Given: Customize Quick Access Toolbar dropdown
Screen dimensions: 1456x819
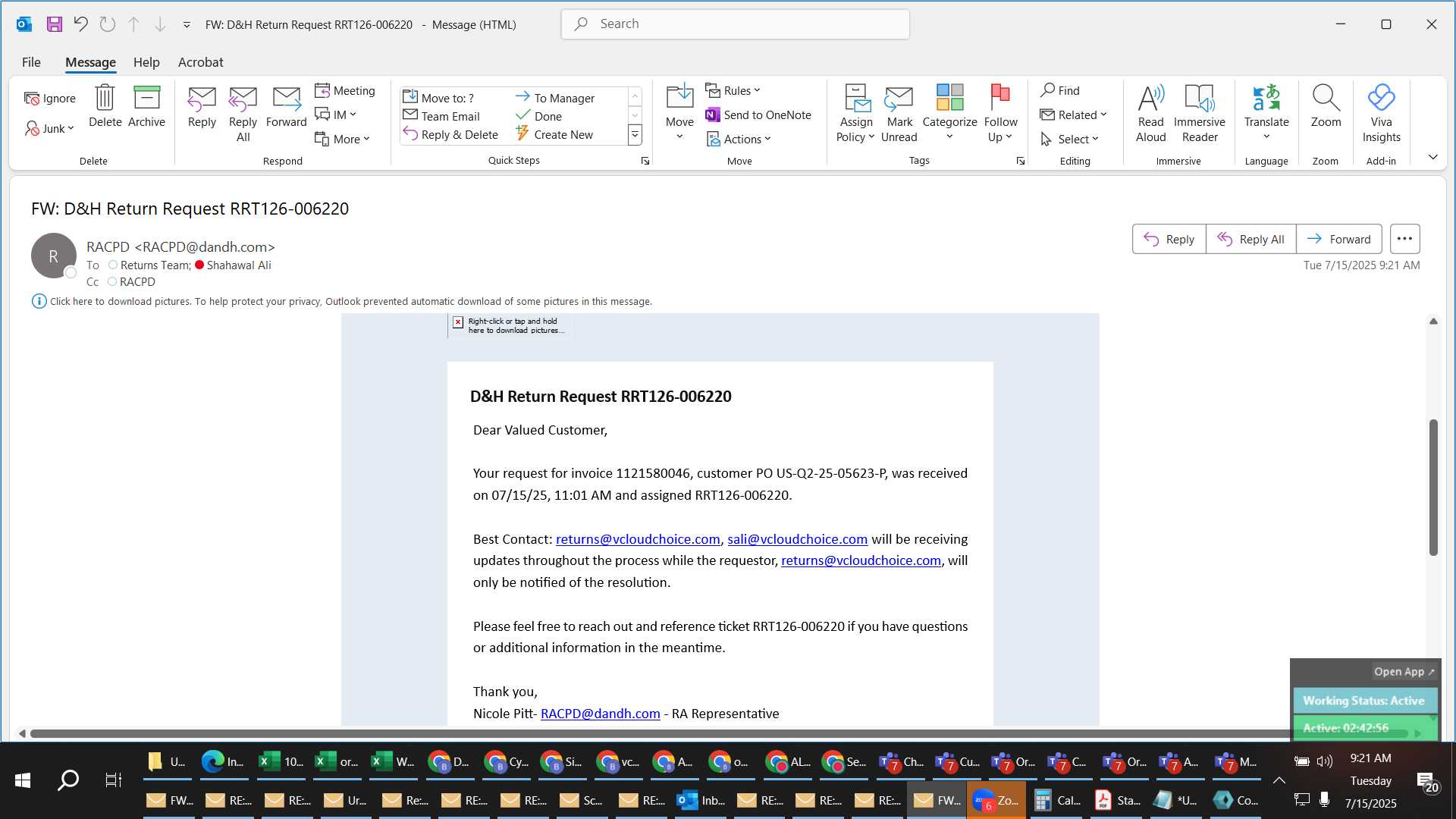Looking at the screenshot, I should (187, 24).
